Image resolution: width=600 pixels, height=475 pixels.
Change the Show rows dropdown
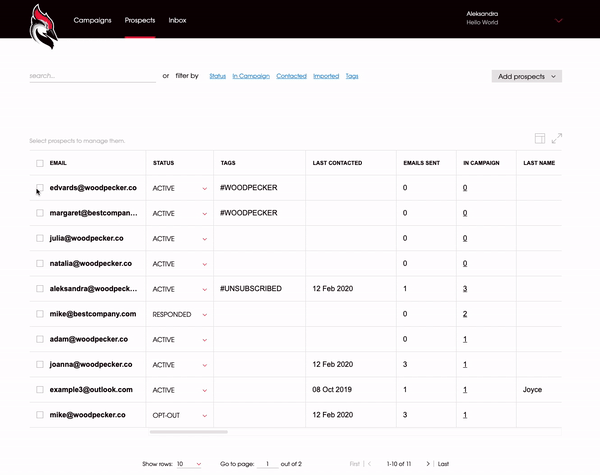coord(189,464)
